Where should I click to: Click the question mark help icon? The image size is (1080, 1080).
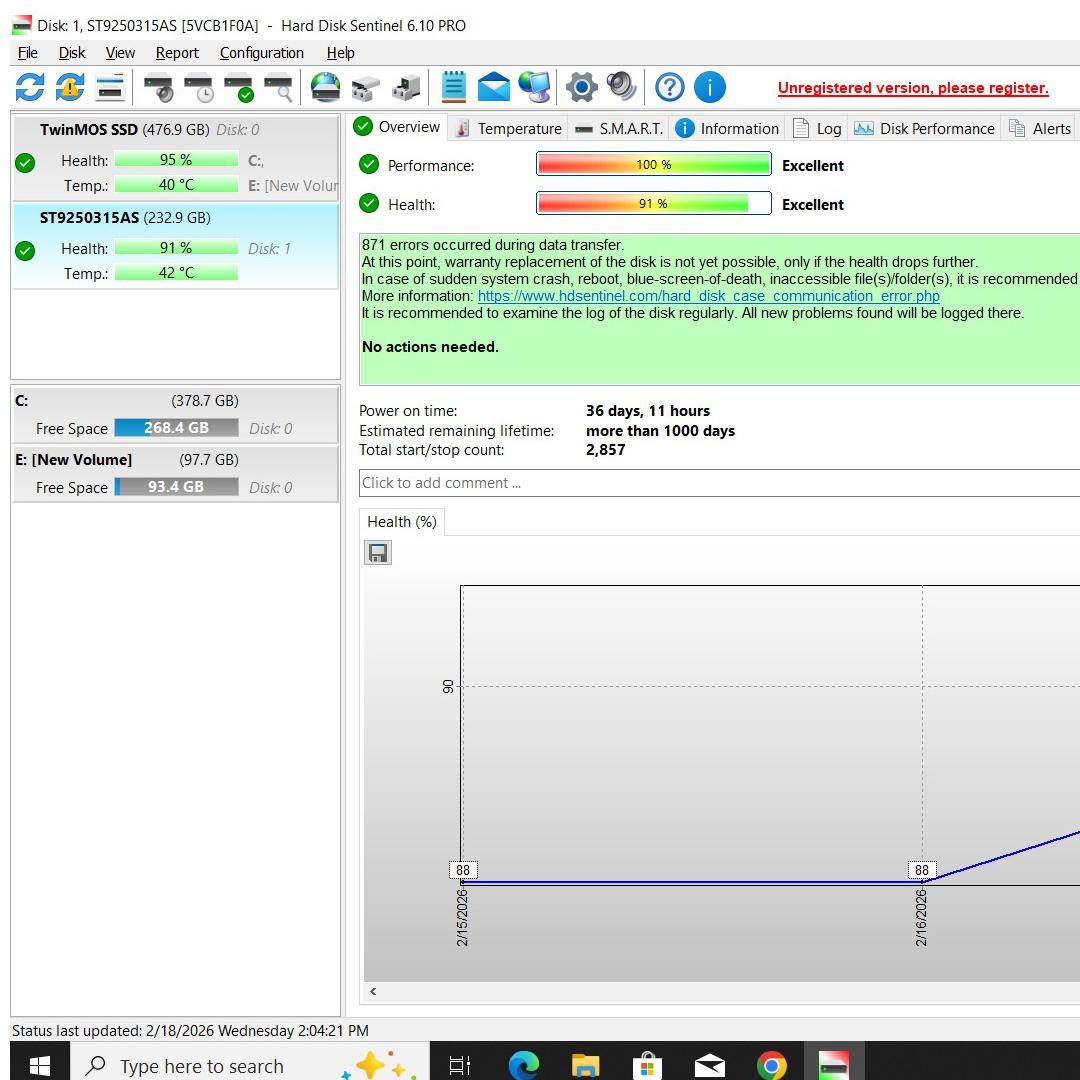click(669, 88)
